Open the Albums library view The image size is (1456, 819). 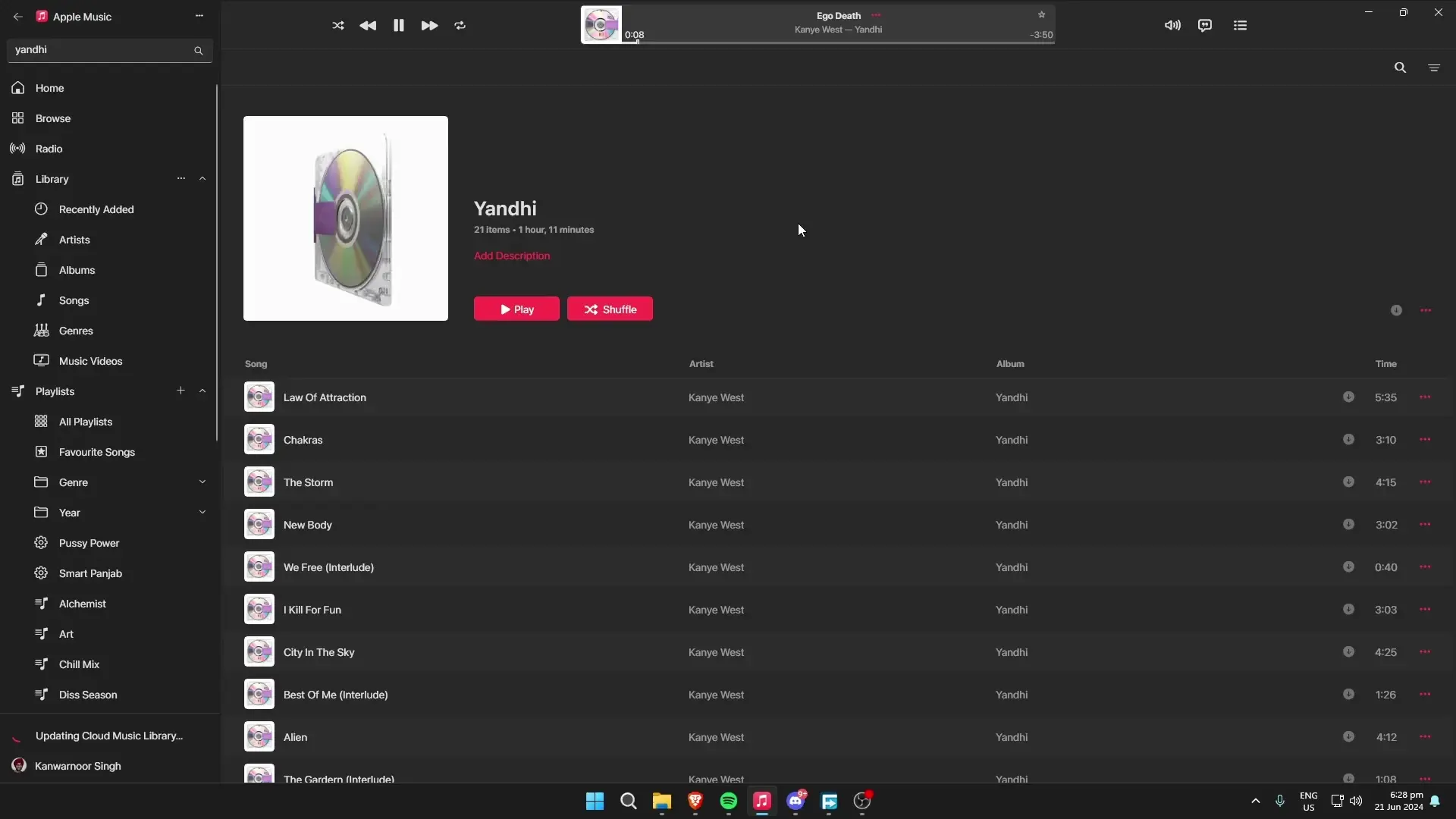pyautogui.click(x=108, y=270)
